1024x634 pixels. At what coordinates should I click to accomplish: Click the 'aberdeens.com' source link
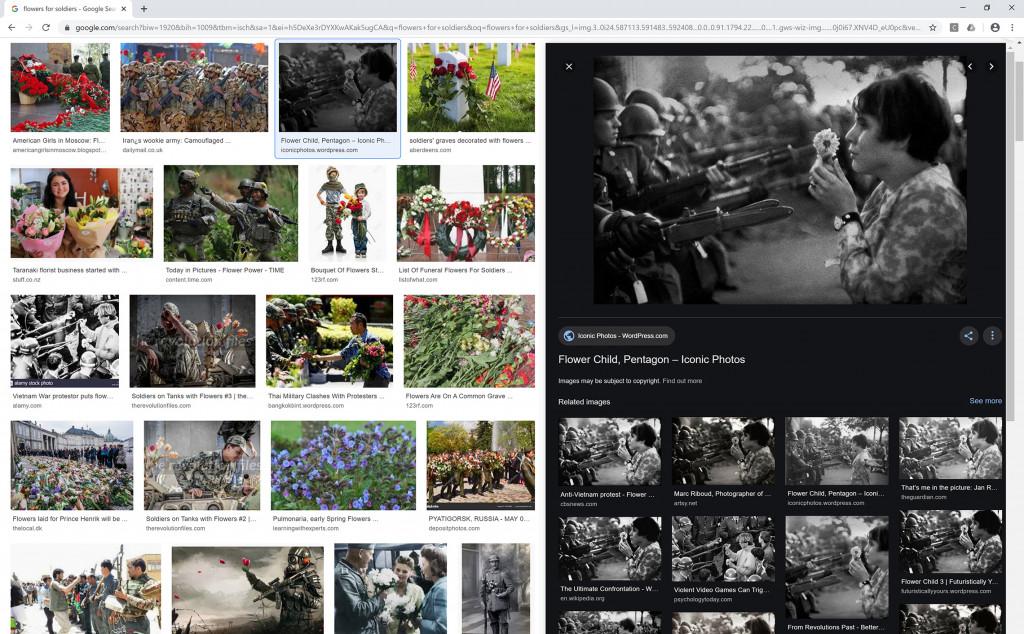[x=430, y=150]
